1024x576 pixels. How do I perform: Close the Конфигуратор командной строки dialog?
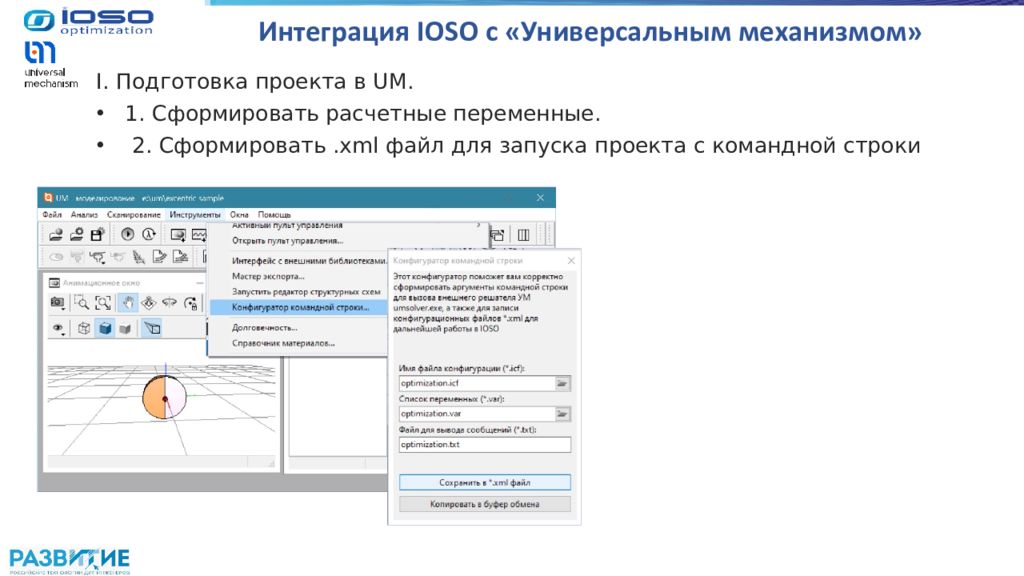click(571, 261)
